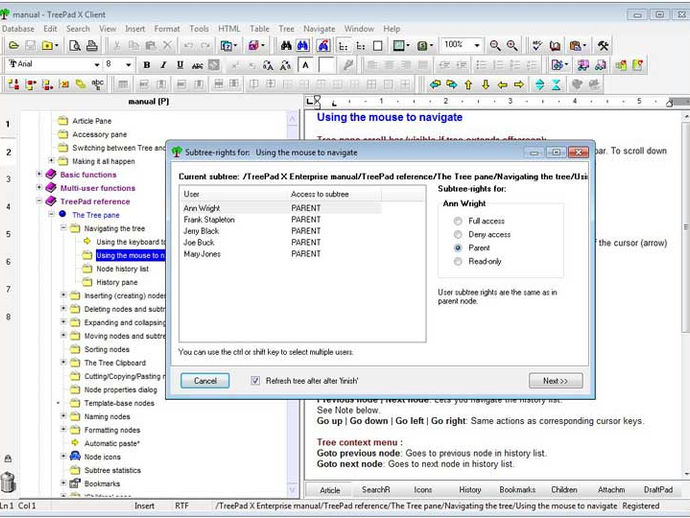The height and width of the screenshot is (518, 690).
Task: Click the Goto next node icon
Action: [451, 84]
